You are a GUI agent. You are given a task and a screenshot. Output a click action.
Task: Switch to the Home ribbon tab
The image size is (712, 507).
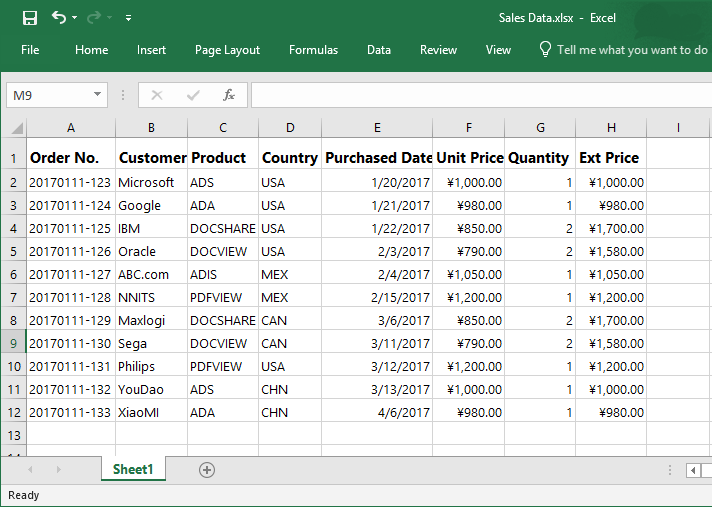click(x=91, y=49)
